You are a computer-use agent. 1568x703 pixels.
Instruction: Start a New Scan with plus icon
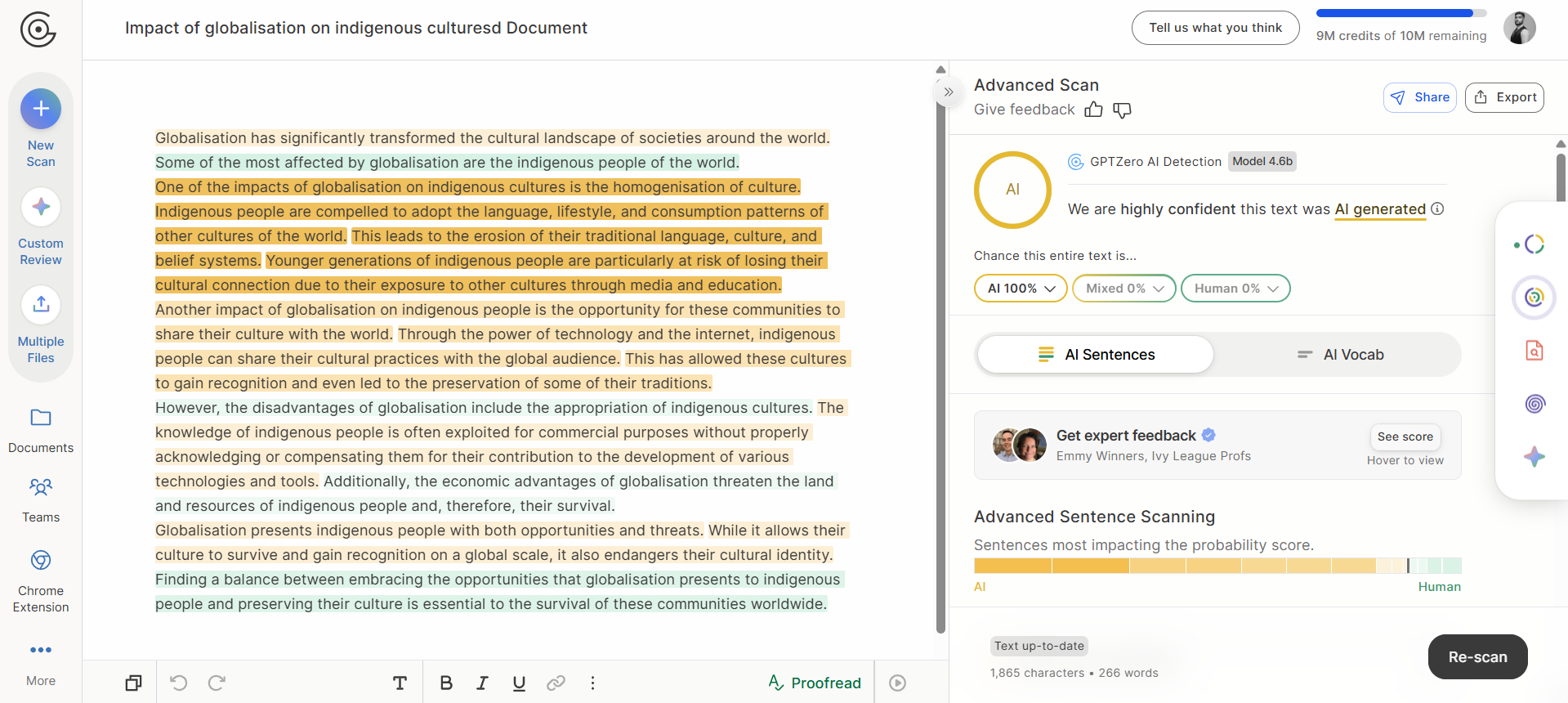tap(41, 109)
